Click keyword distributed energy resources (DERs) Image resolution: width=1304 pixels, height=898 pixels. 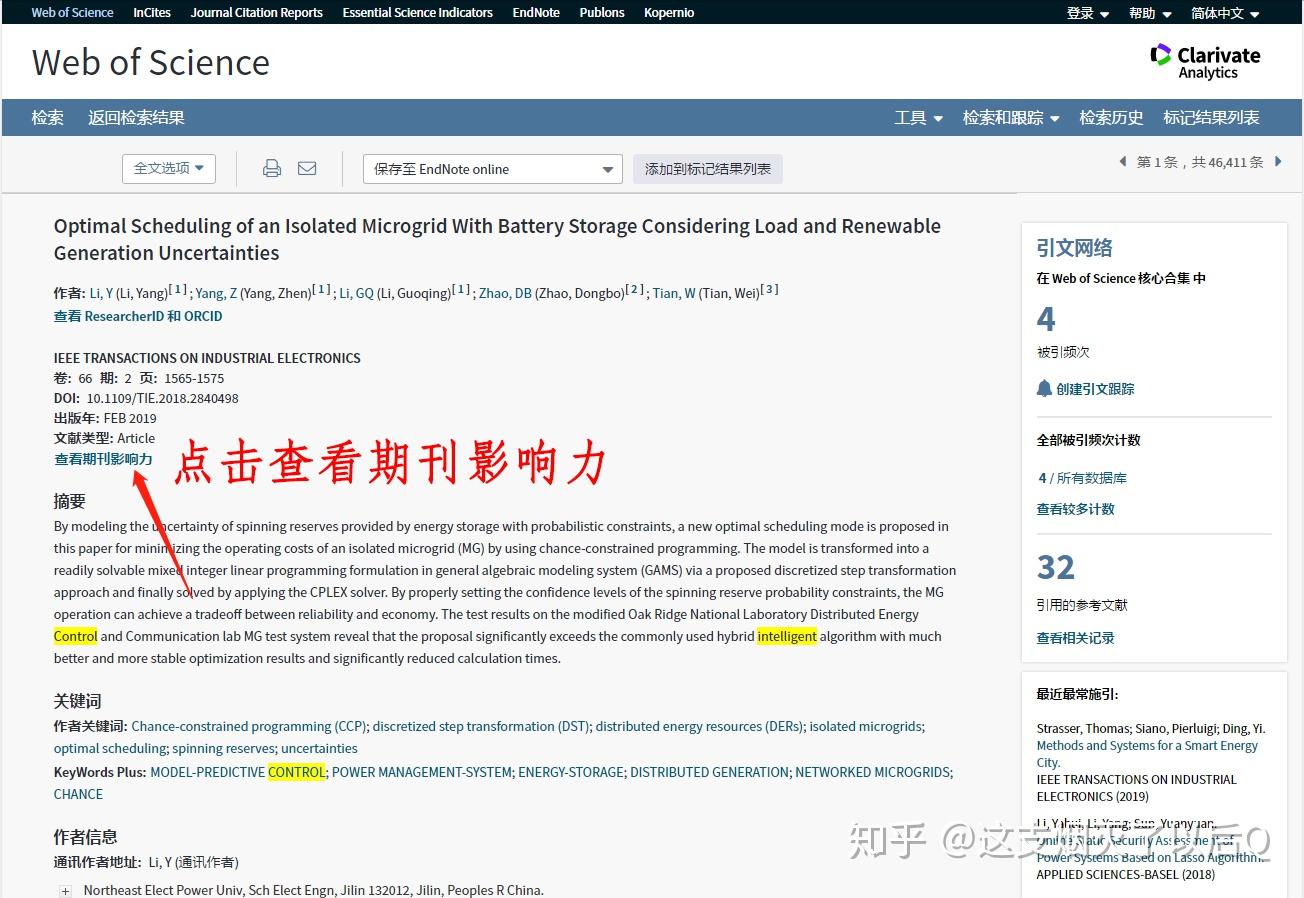point(699,726)
